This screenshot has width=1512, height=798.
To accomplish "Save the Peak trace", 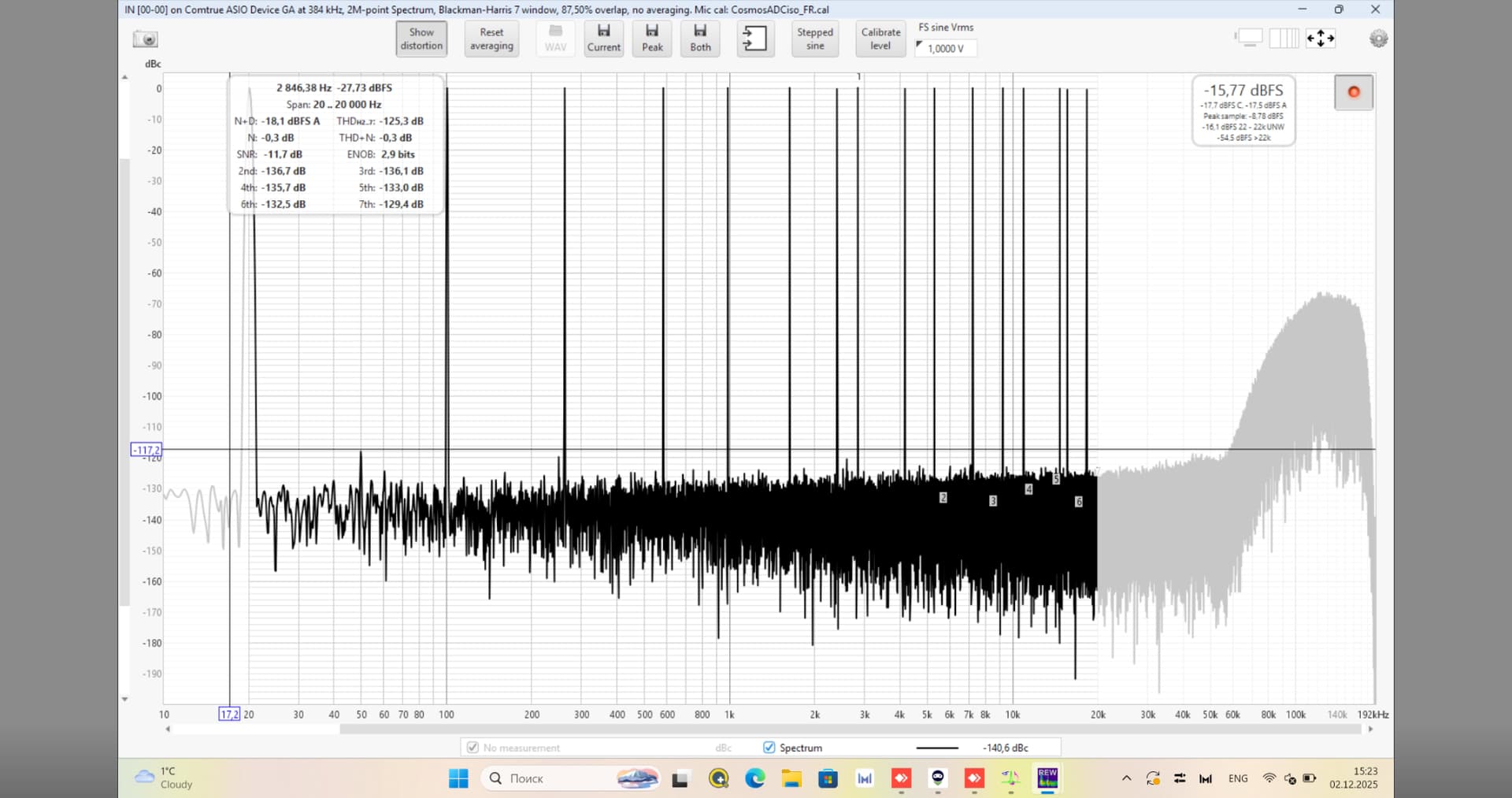I will coord(652,38).
